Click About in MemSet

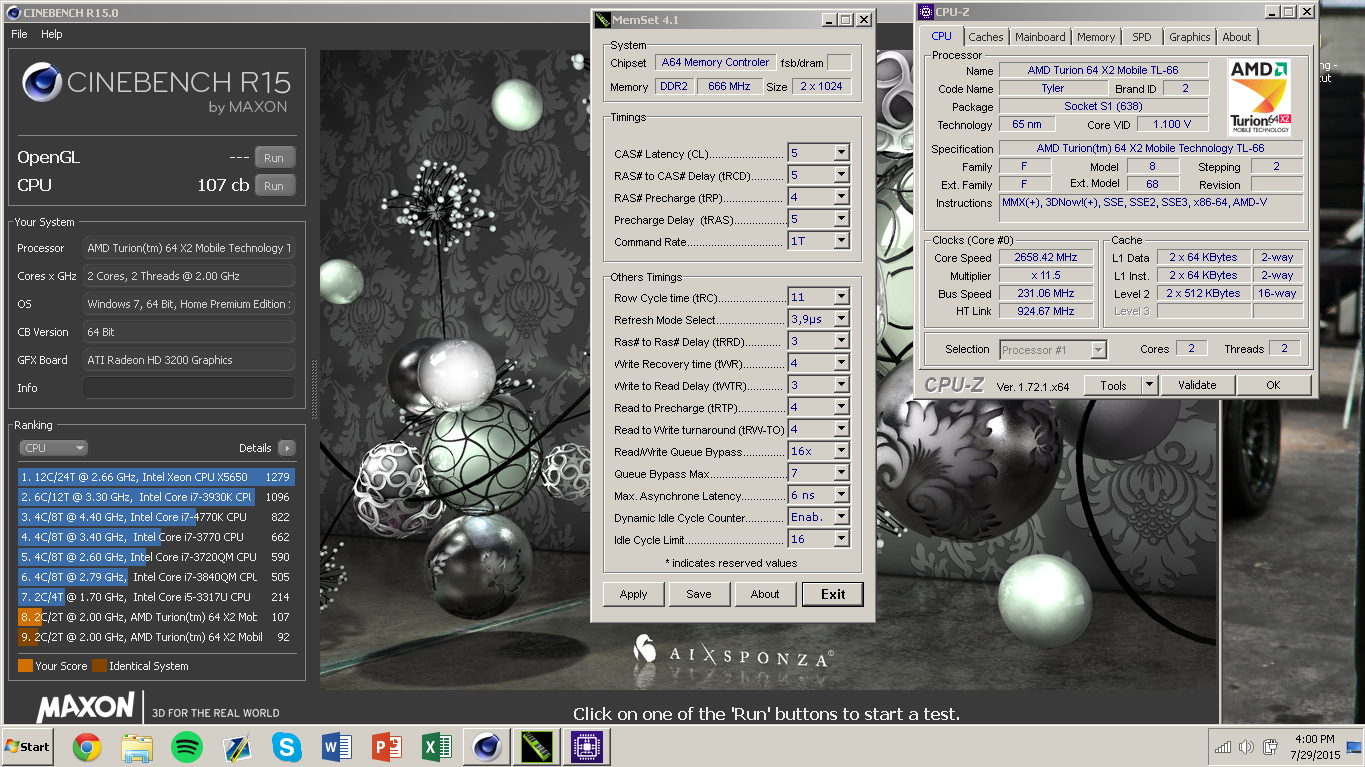coord(765,594)
